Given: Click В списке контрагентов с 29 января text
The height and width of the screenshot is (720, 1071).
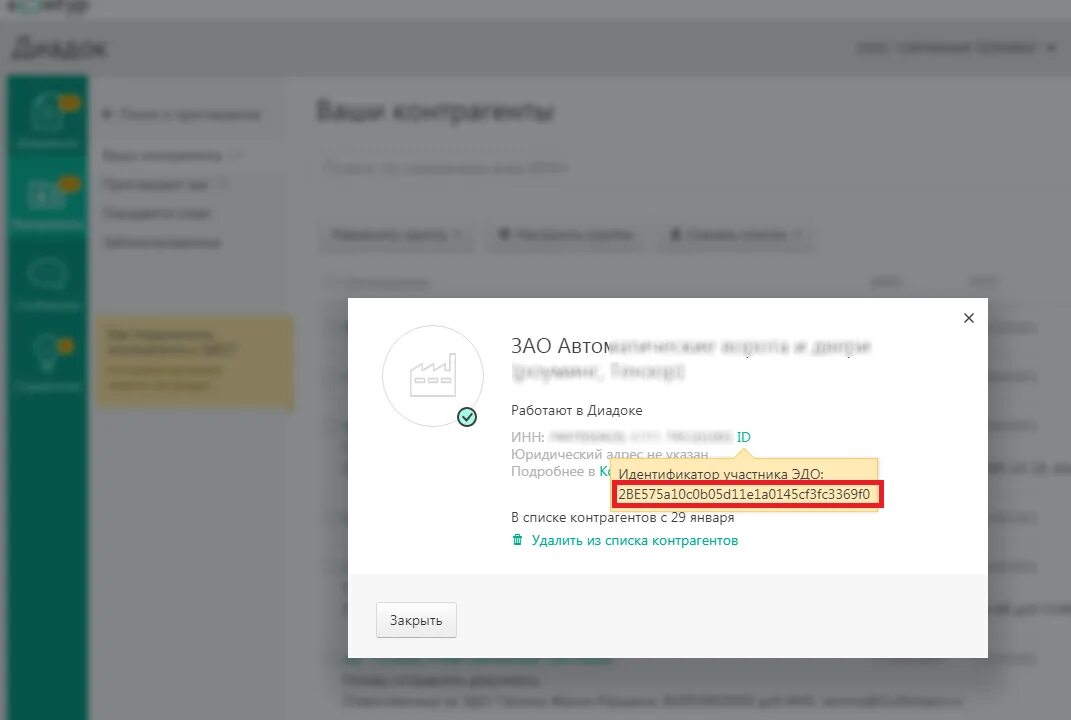Looking at the screenshot, I should [x=622, y=517].
